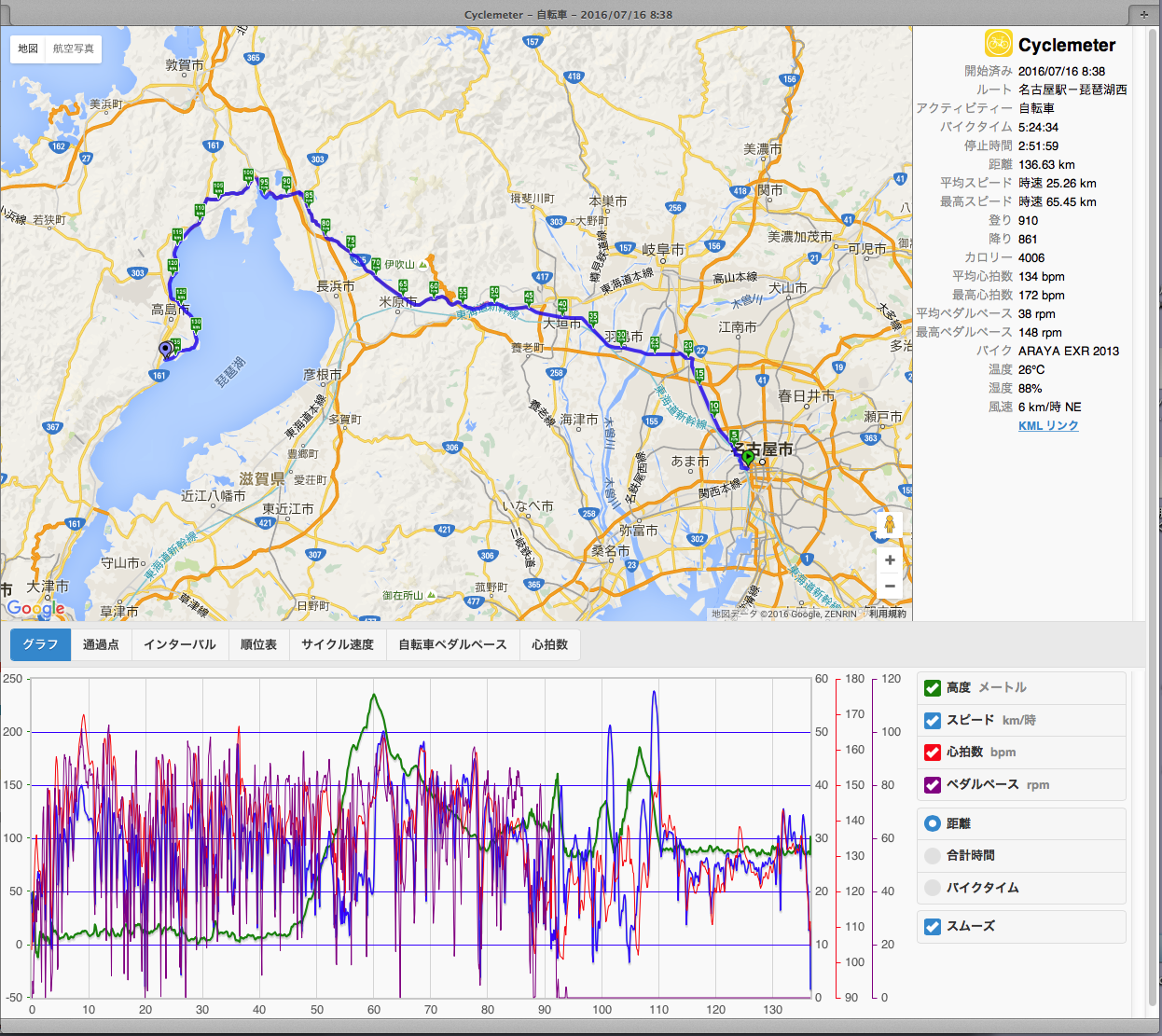1162x1036 pixels.
Task: Select the 125 km route marker
Action: point(181,296)
